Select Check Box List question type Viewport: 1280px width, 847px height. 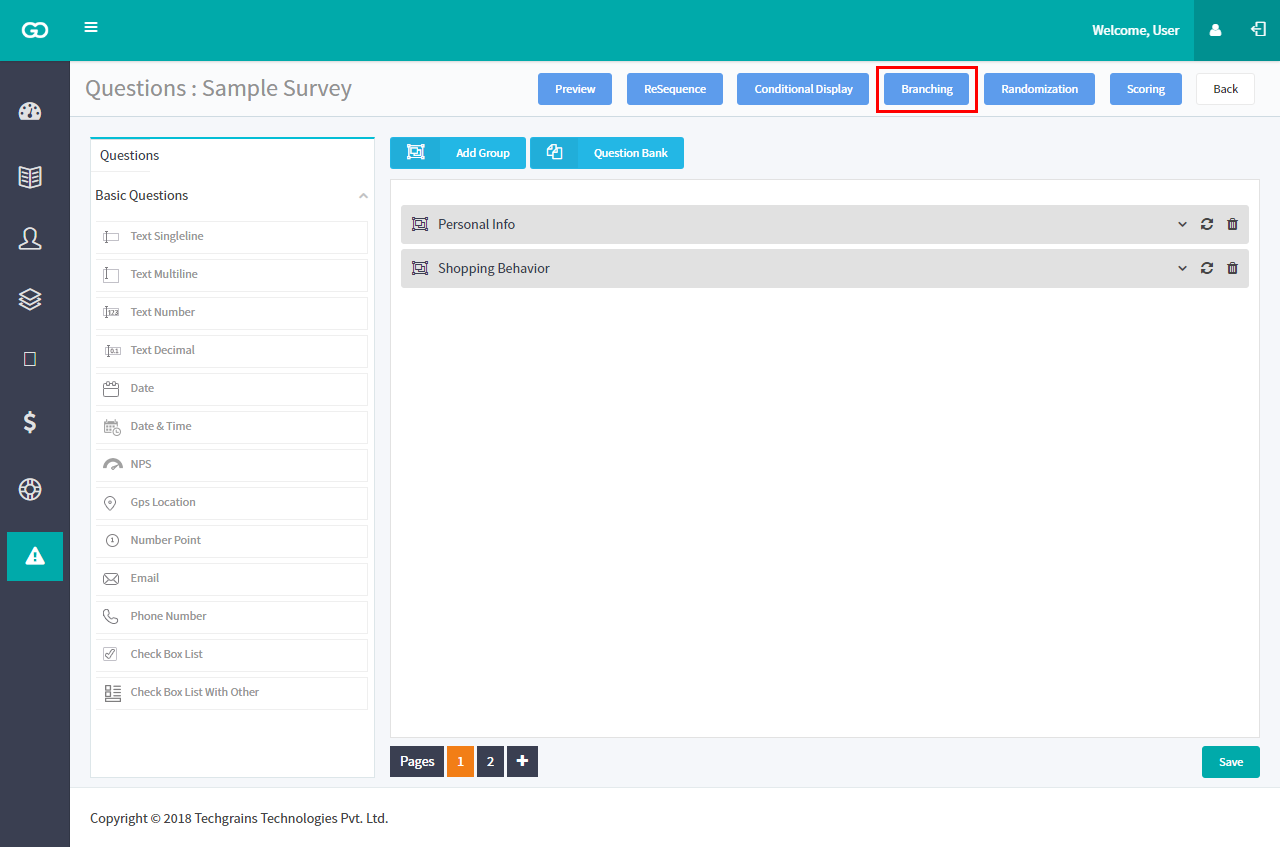tap(232, 655)
